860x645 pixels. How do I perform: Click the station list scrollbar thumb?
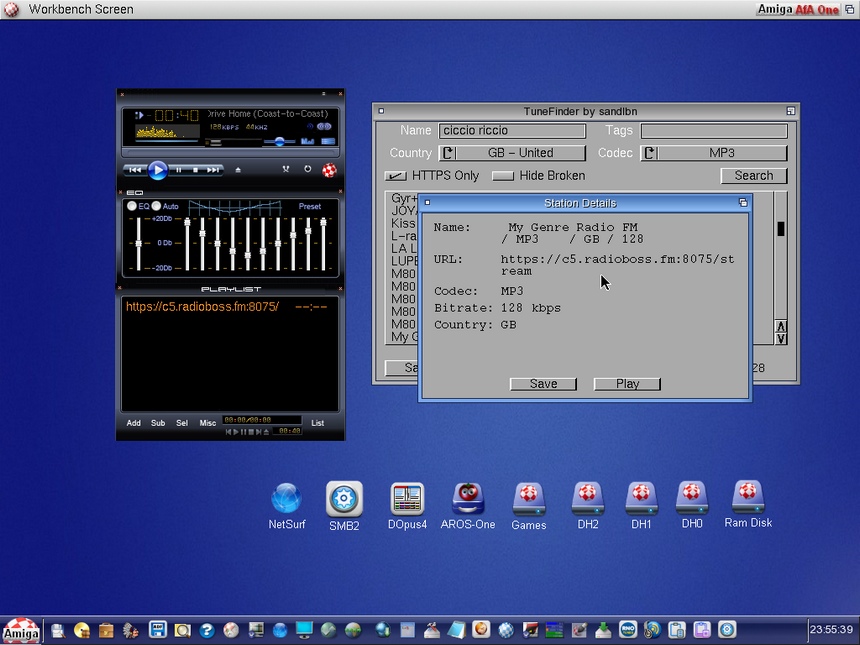point(780,229)
